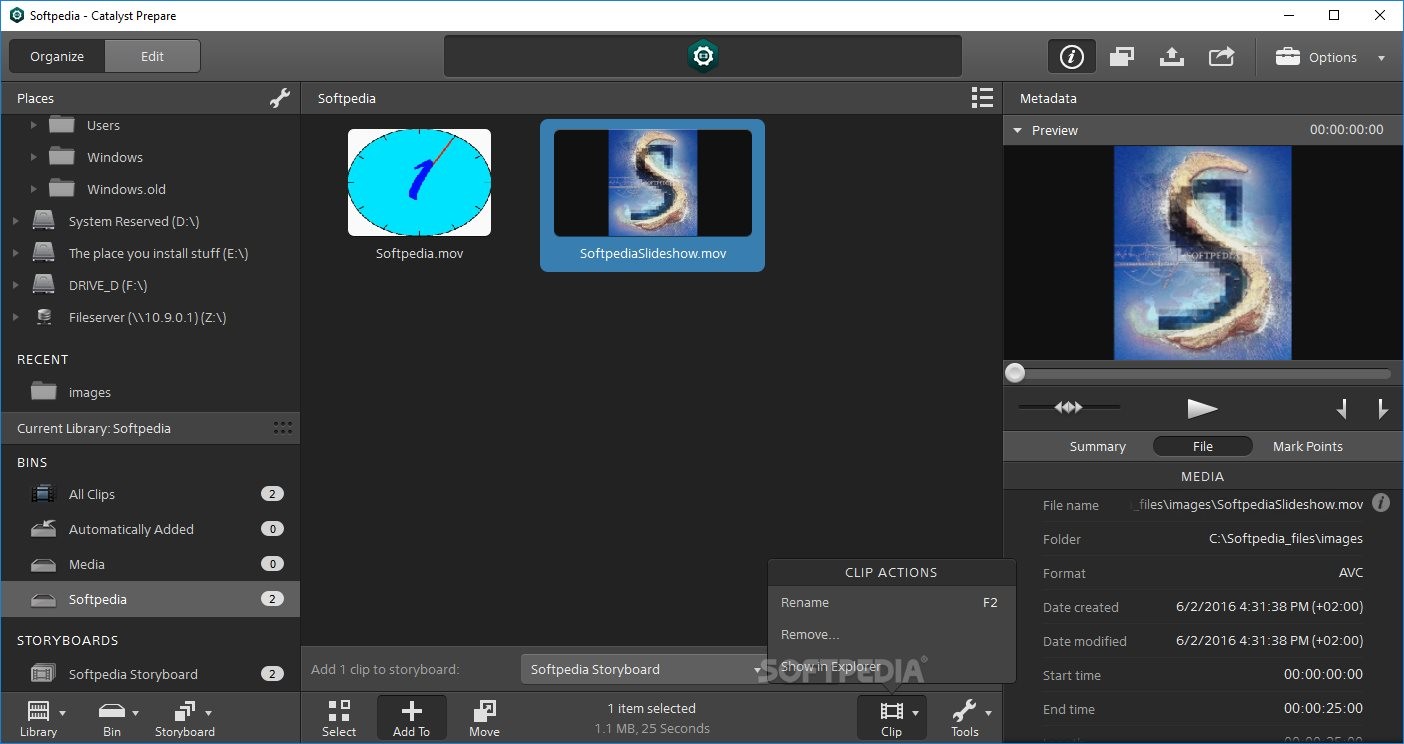Click the mark in point icon
This screenshot has width=1404, height=744.
pyautogui.click(x=1342, y=408)
